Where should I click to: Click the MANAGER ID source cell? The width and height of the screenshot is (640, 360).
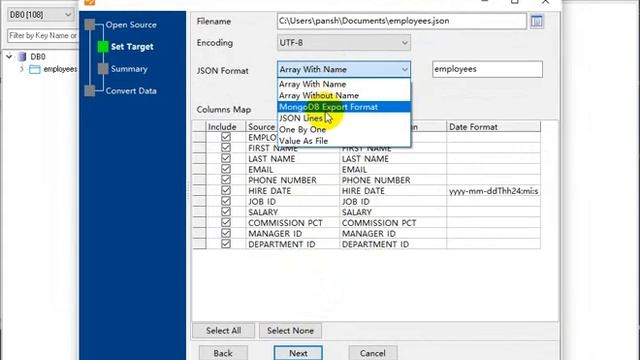[292, 233]
